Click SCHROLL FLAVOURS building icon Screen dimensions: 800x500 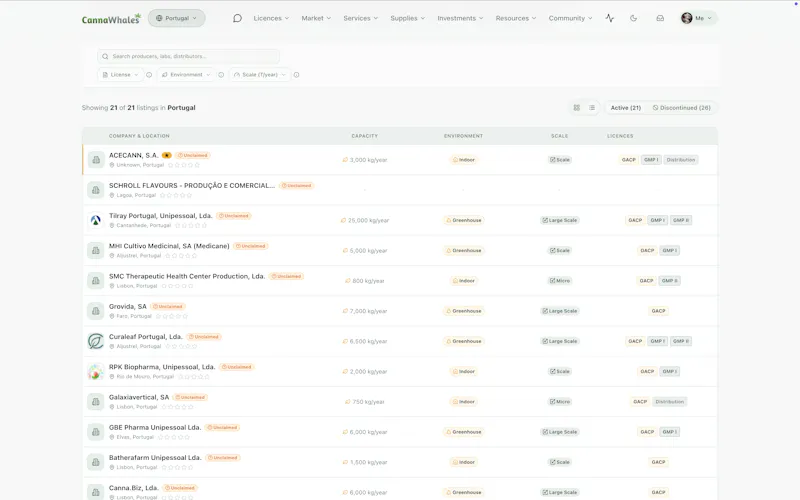(95, 190)
